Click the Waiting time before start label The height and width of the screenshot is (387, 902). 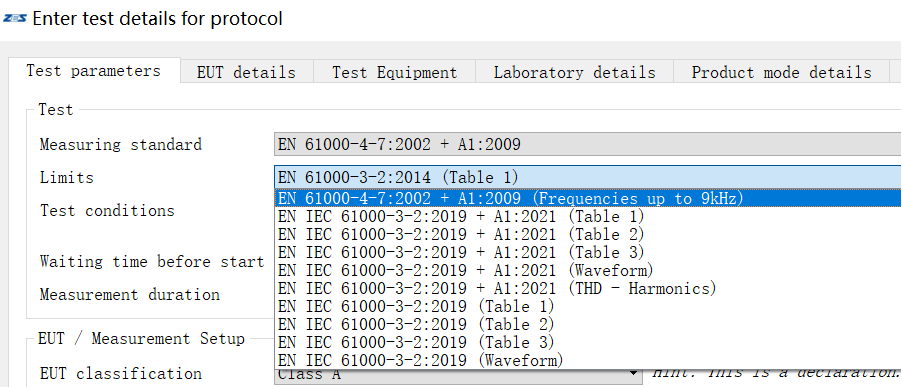pos(152,262)
